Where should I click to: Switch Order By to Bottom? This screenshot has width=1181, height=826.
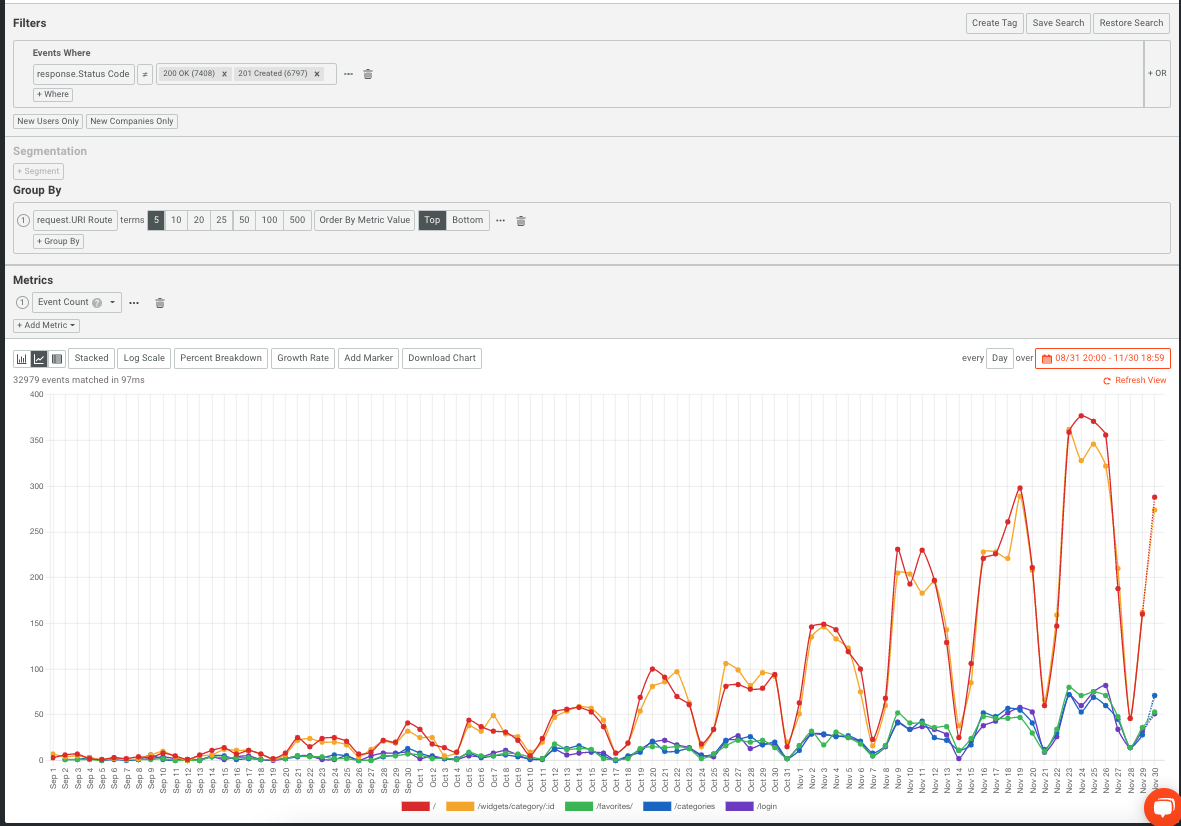pos(467,220)
